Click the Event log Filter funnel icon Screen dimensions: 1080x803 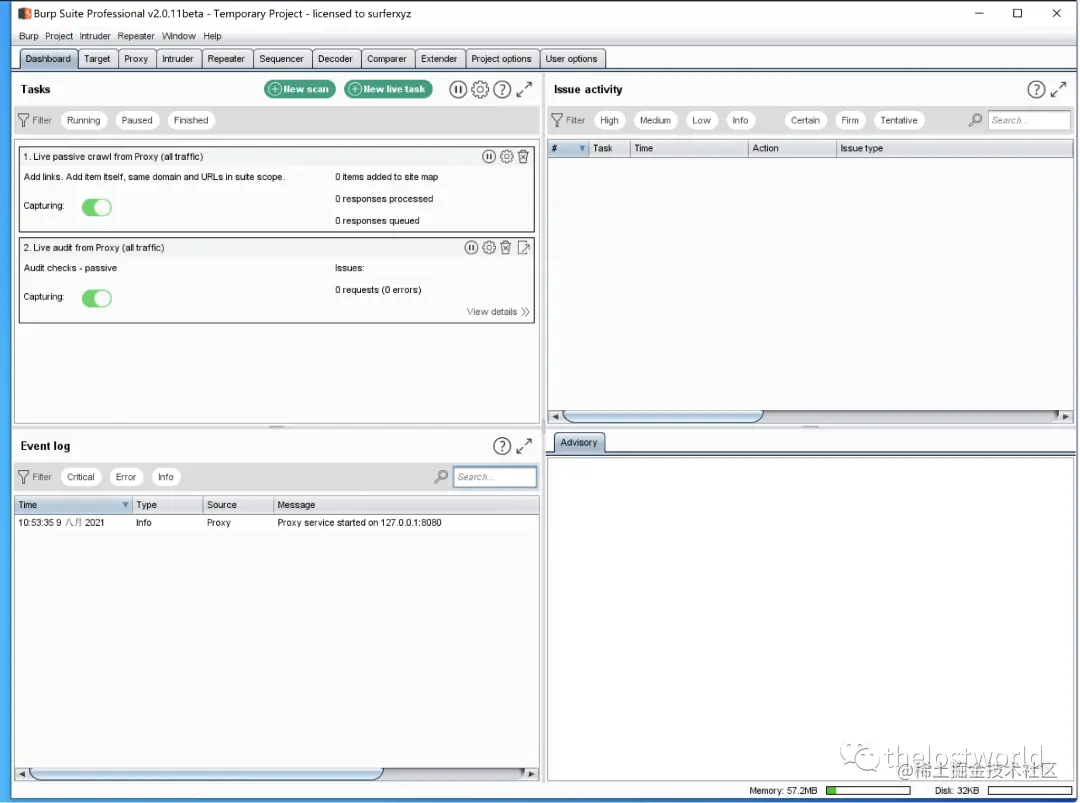click(23, 477)
